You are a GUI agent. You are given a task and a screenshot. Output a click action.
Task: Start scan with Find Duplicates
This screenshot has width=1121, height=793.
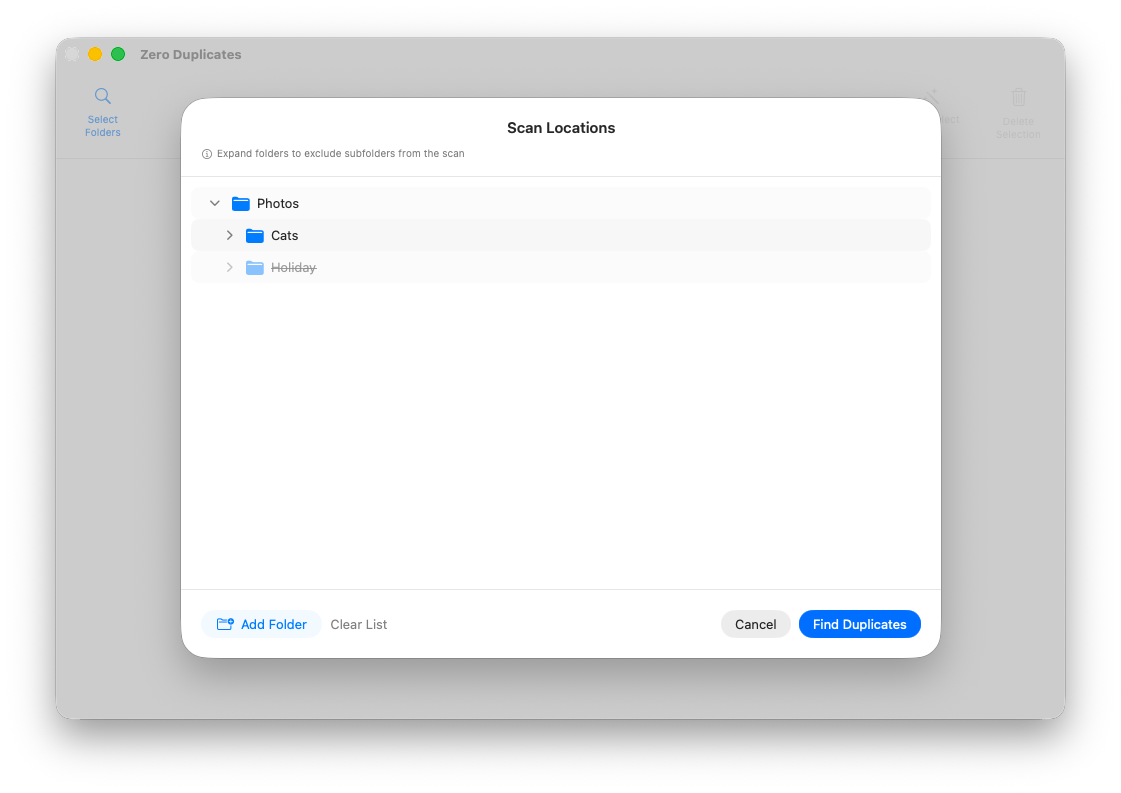859,624
